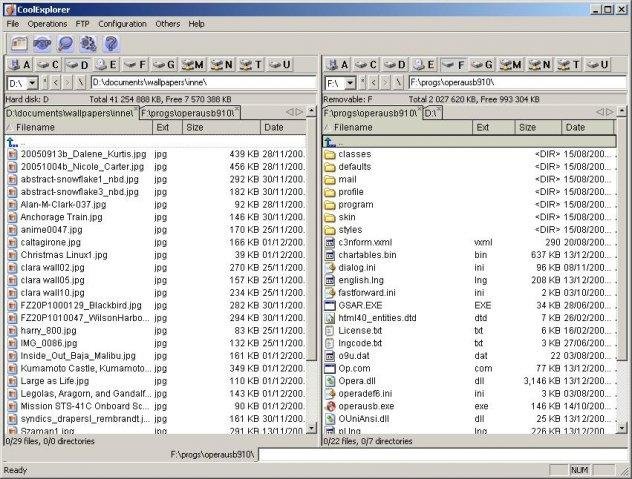Click the right panel path field
Image resolution: width=632 pixels, height=479 pixels.
pyautogui.click(x=518, y=82)
